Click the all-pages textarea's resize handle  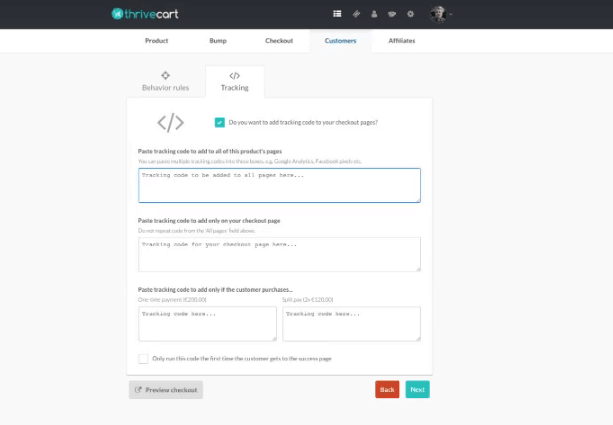coord(418,200)
